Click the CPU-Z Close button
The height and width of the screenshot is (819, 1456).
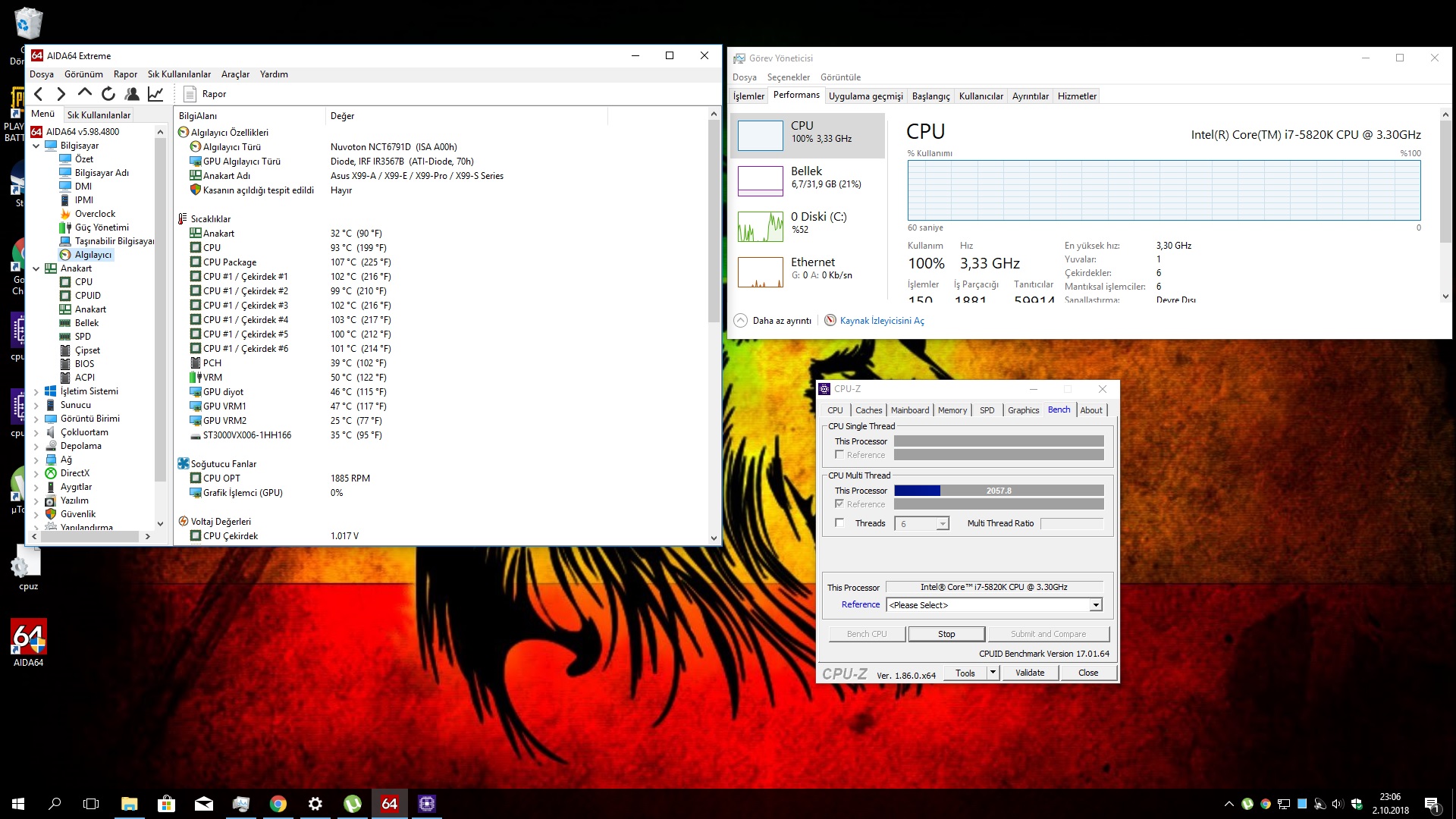point(1088,673)
